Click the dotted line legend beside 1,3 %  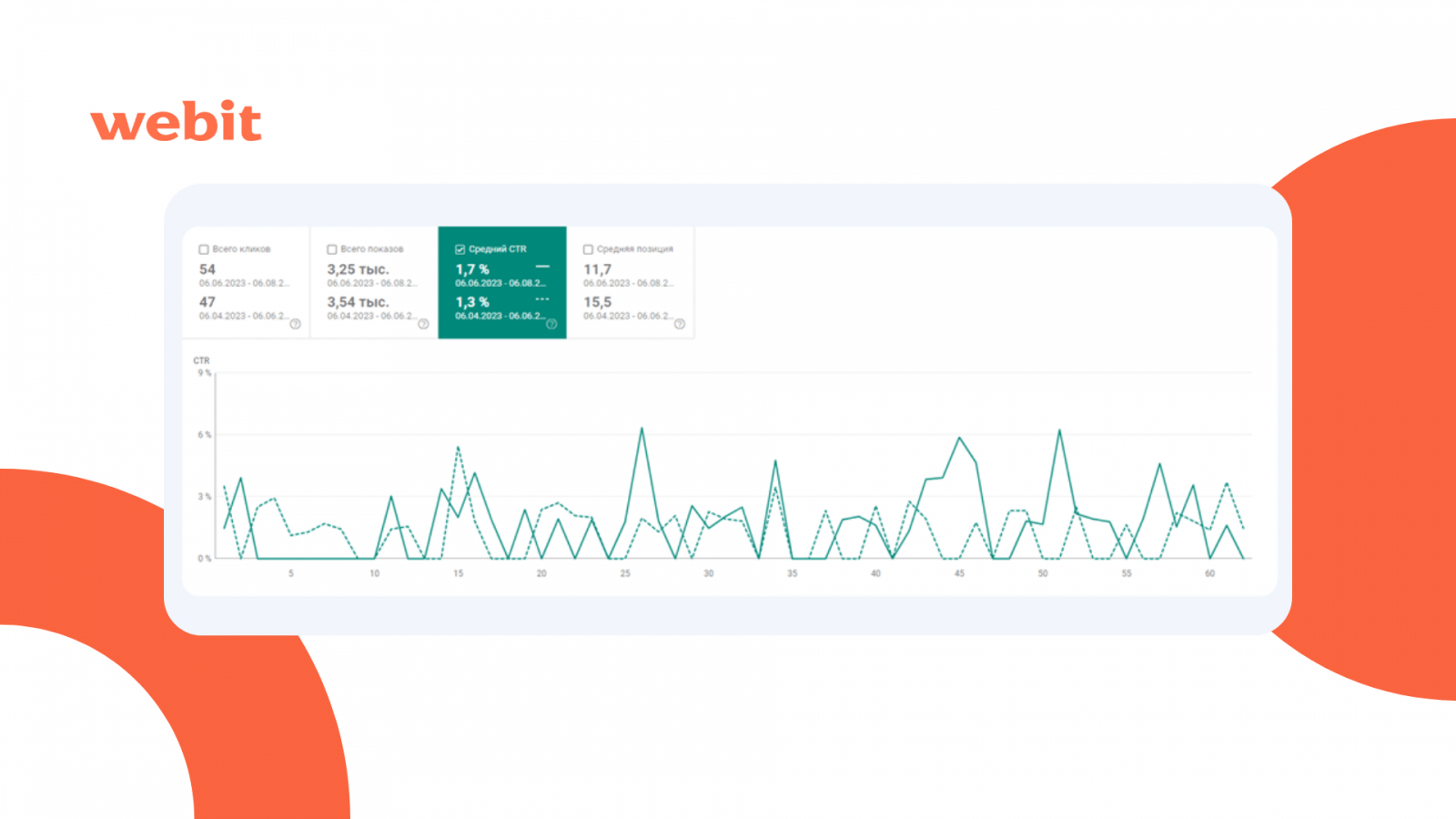[x=542, y=299]
